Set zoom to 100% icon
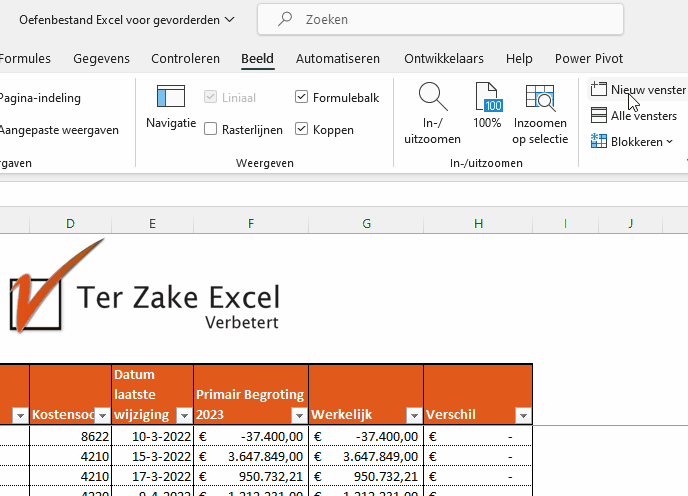The image size is (688, 496). click(487, 97)
